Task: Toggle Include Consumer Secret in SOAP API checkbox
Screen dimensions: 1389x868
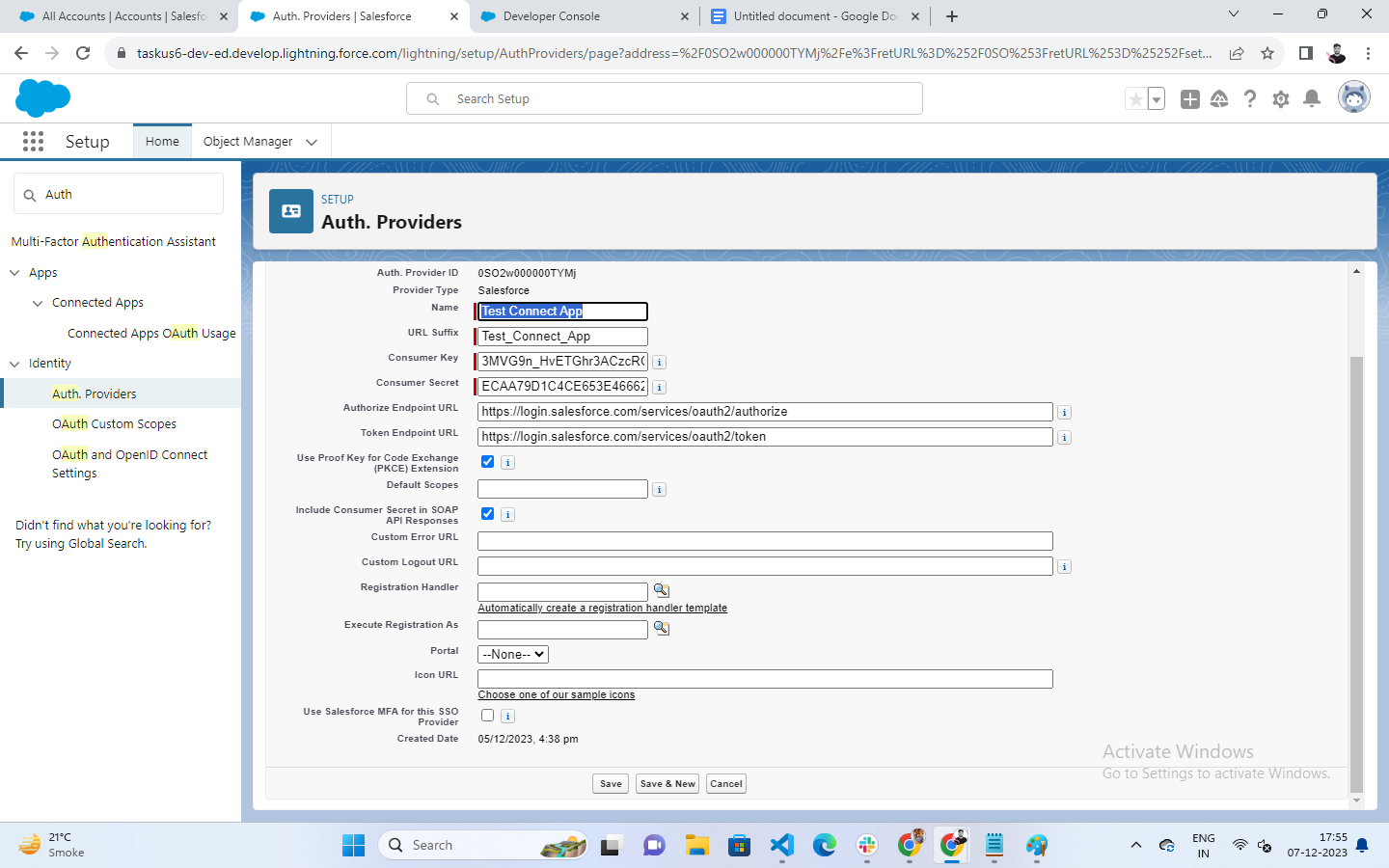Action: 488,514
